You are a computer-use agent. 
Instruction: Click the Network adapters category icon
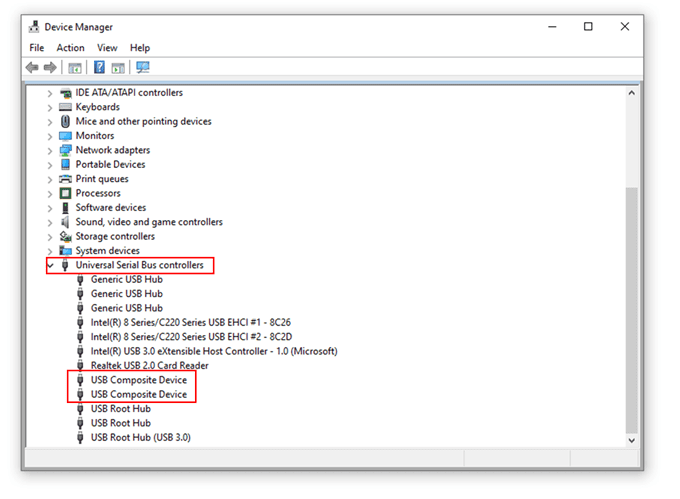pyautogui.click(x=66, y=150)
